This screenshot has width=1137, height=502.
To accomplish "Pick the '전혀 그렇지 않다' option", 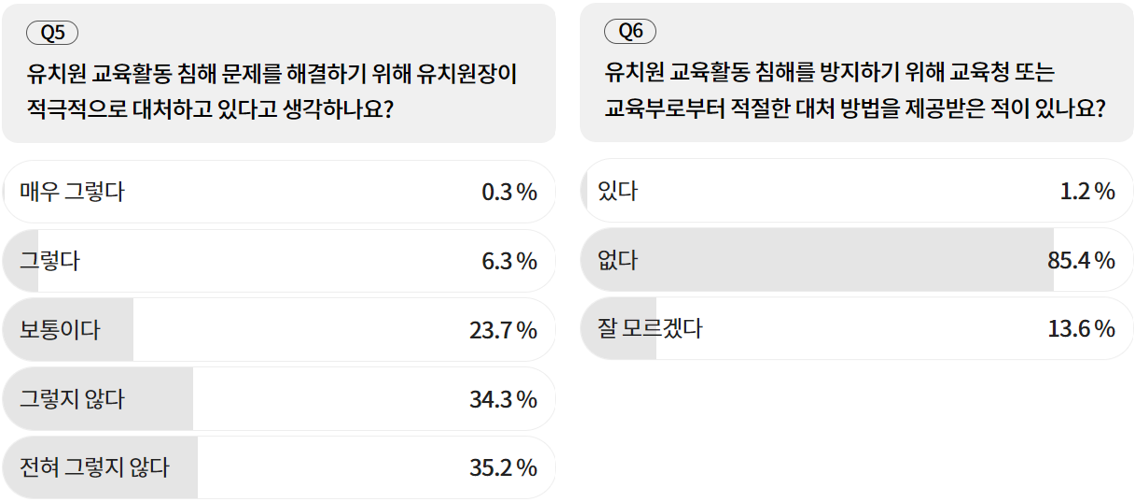I will tap(95, 467).
